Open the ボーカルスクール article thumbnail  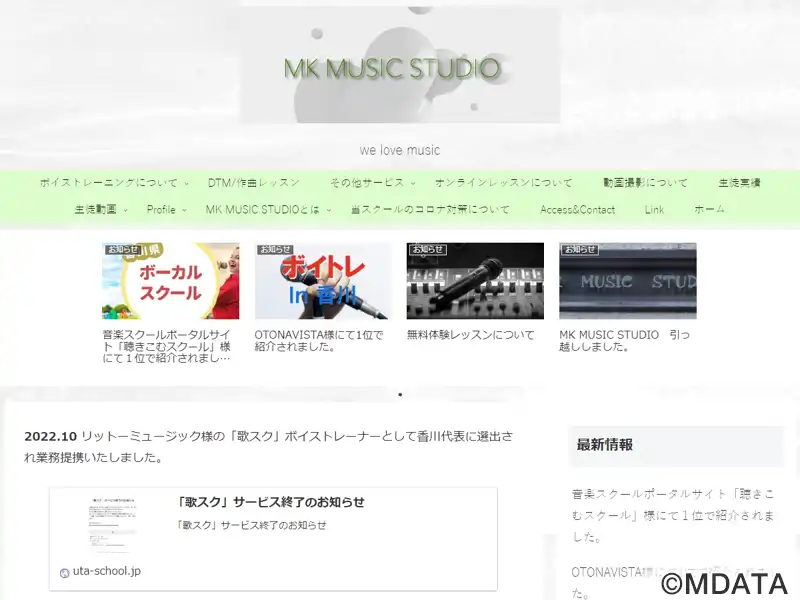coord(170,281)
